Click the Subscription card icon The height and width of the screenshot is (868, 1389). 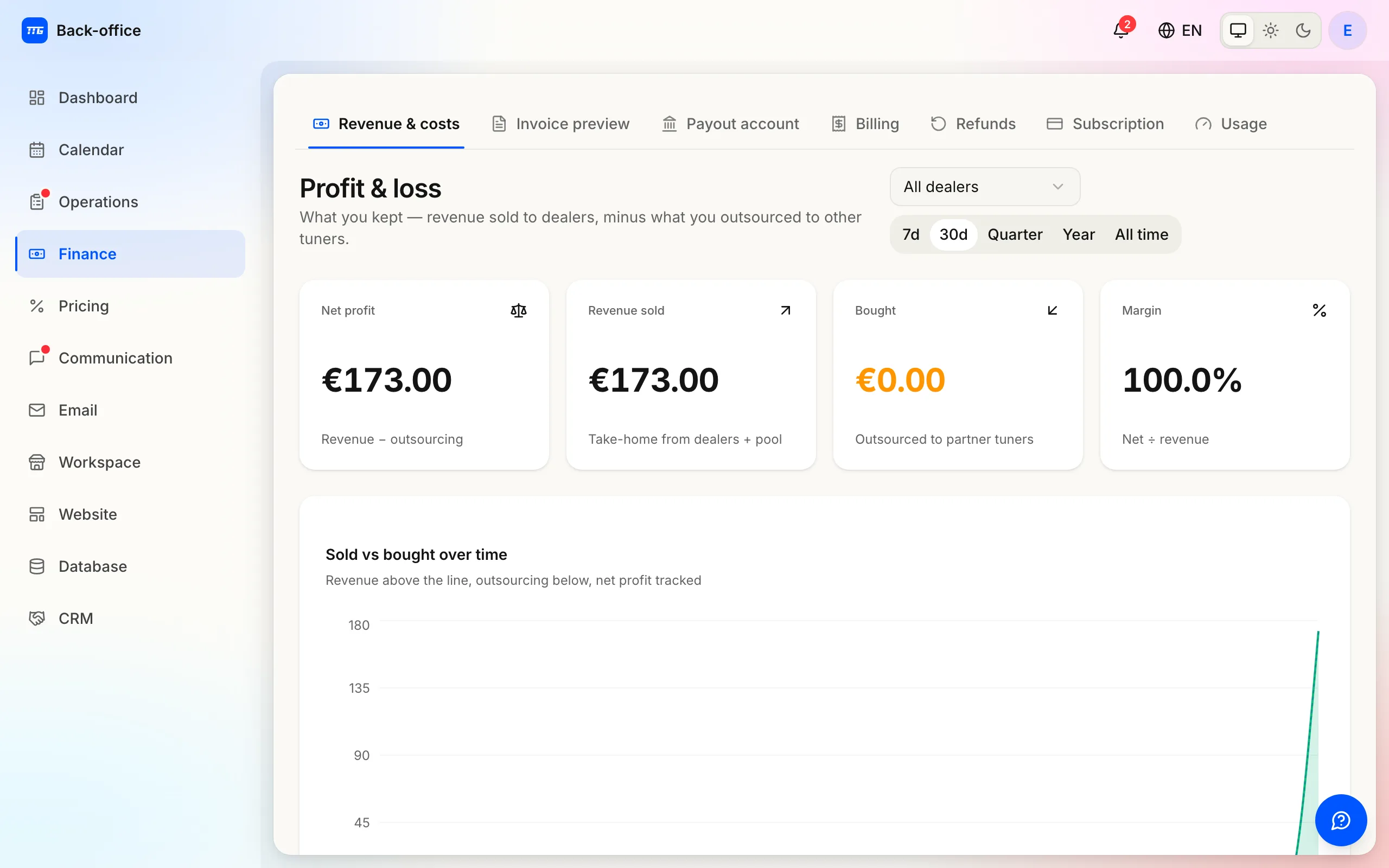coord(1054,124)
